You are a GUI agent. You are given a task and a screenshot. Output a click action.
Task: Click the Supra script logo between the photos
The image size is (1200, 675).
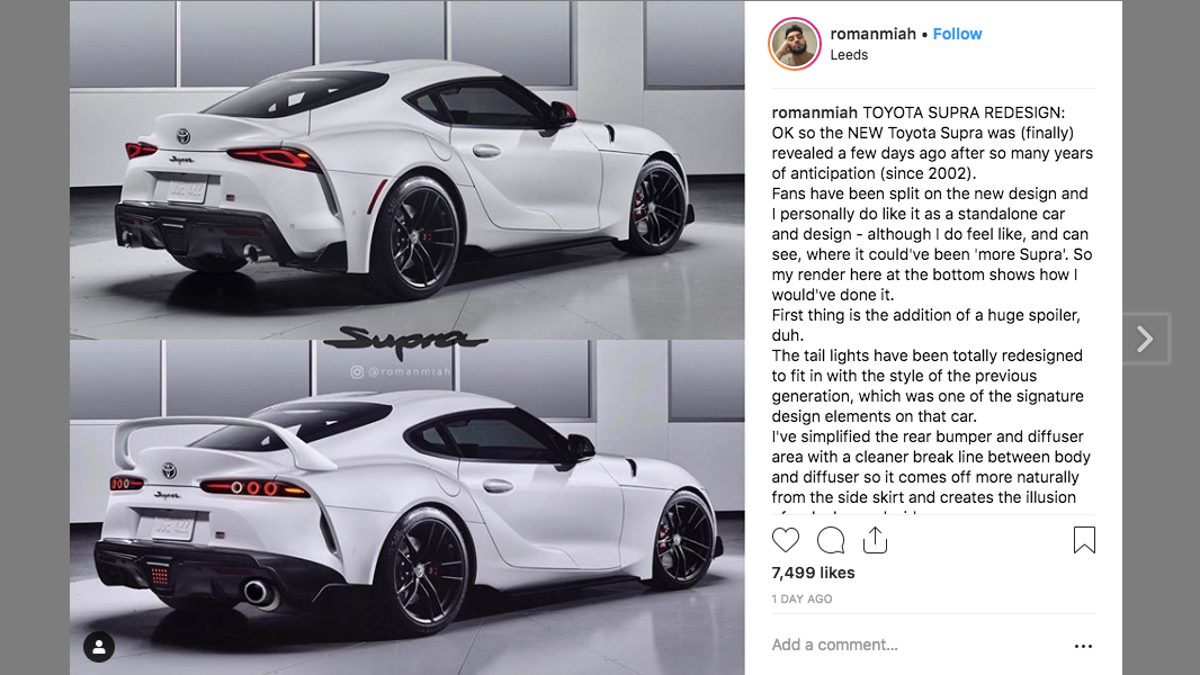click(406, 340)
